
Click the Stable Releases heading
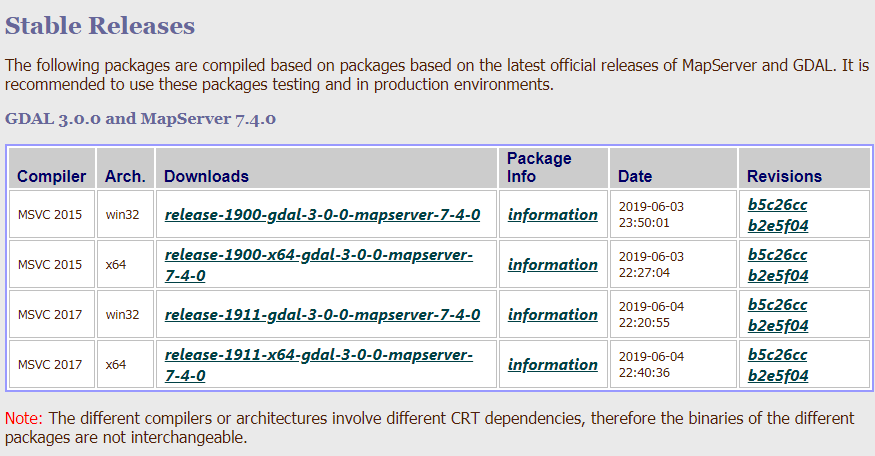[x=100, y=27]
